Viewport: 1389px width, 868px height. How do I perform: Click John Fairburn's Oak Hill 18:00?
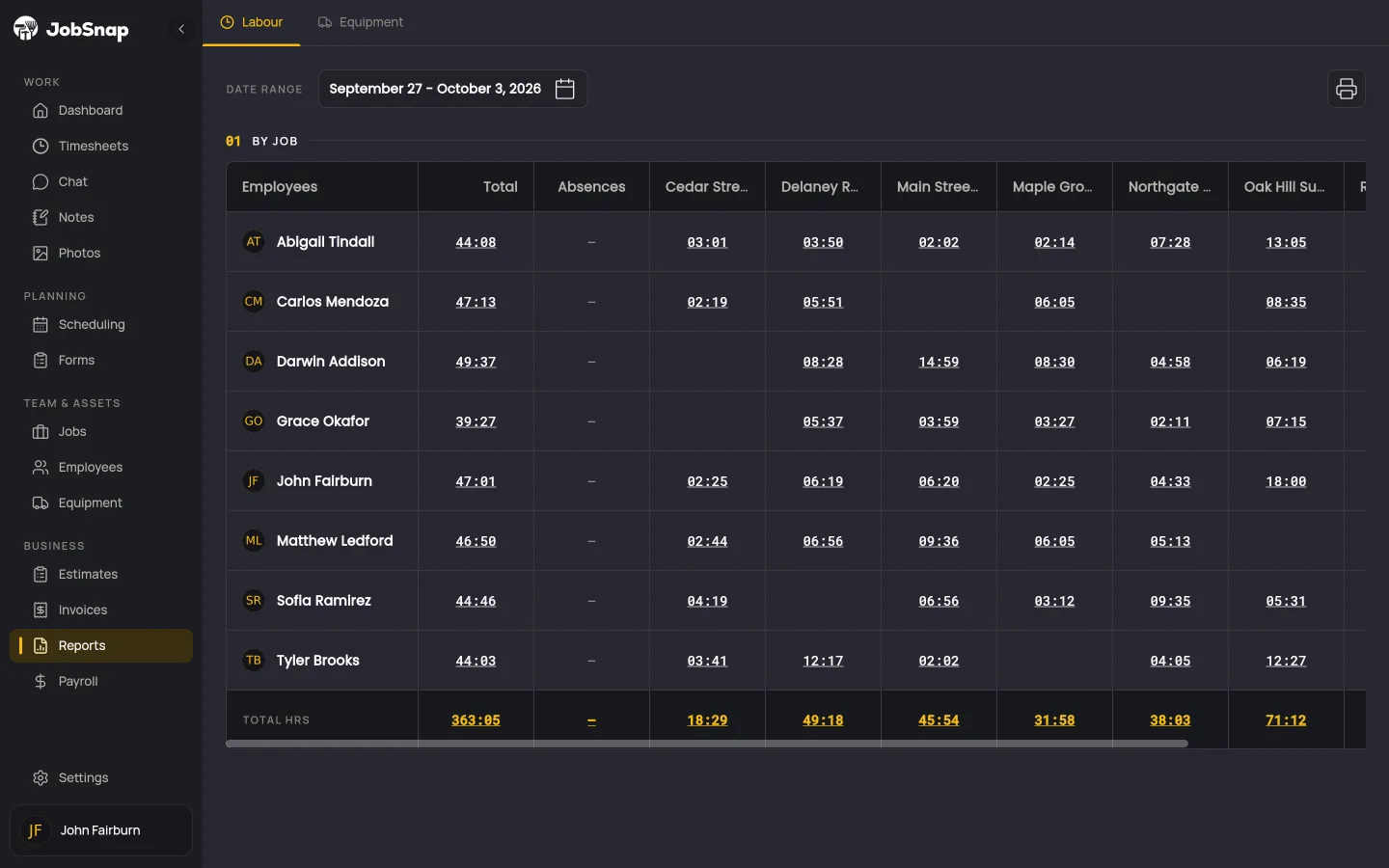[1286, 481]
